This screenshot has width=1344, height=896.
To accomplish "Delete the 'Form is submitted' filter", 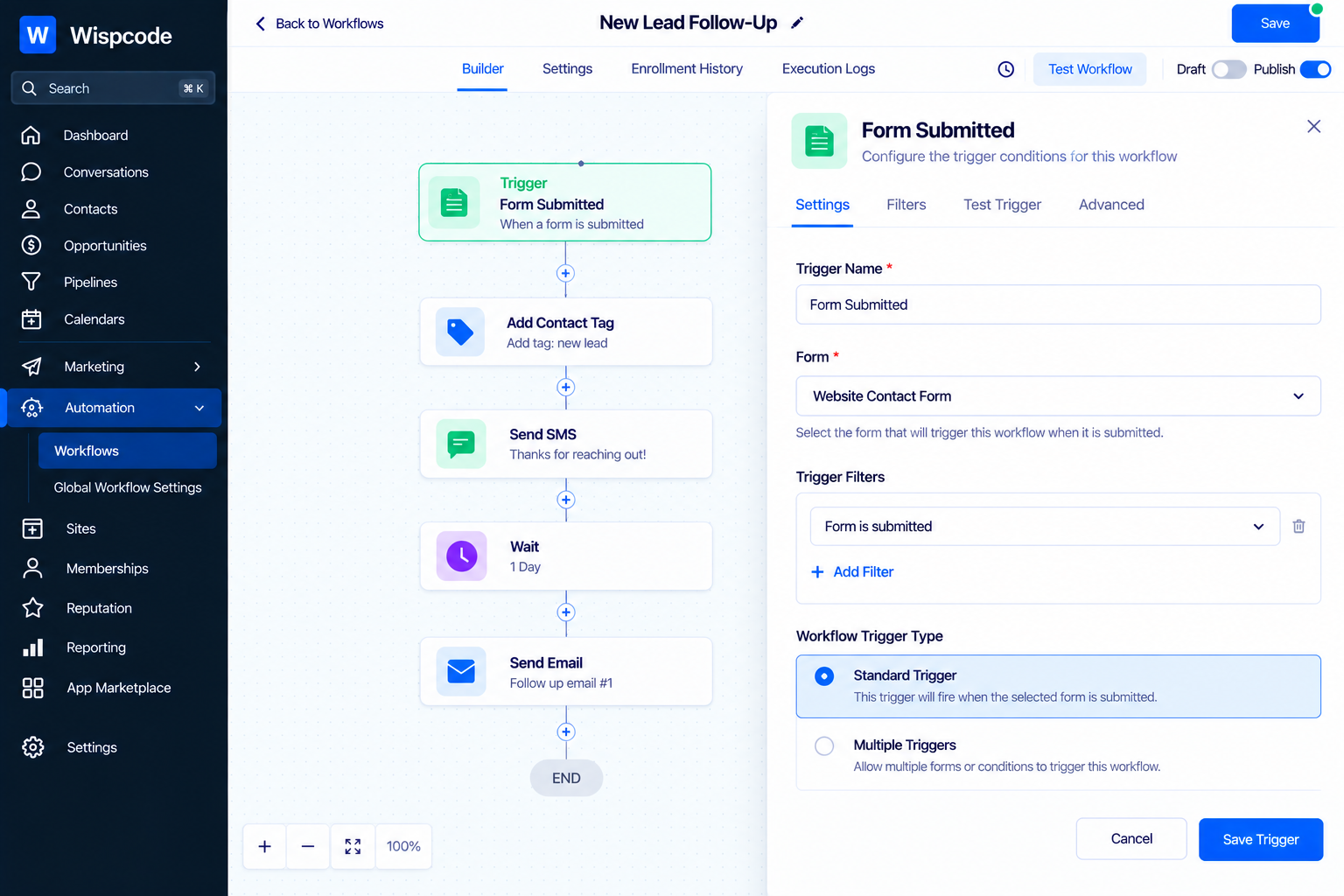I will 1298,526.
